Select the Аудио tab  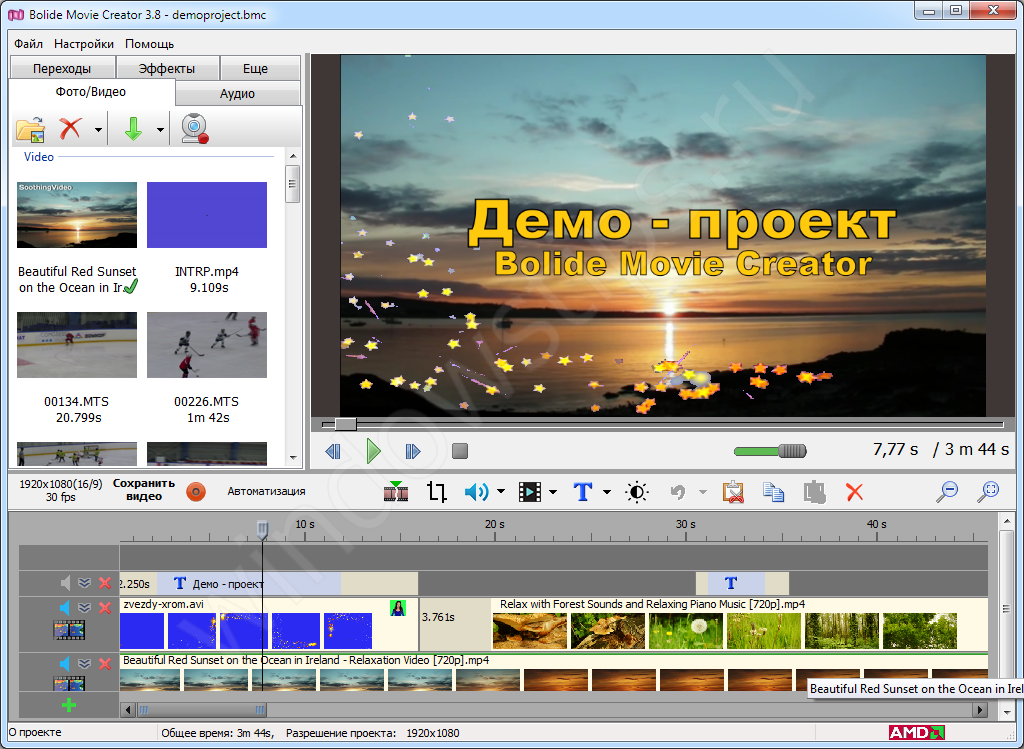(237, 93)
